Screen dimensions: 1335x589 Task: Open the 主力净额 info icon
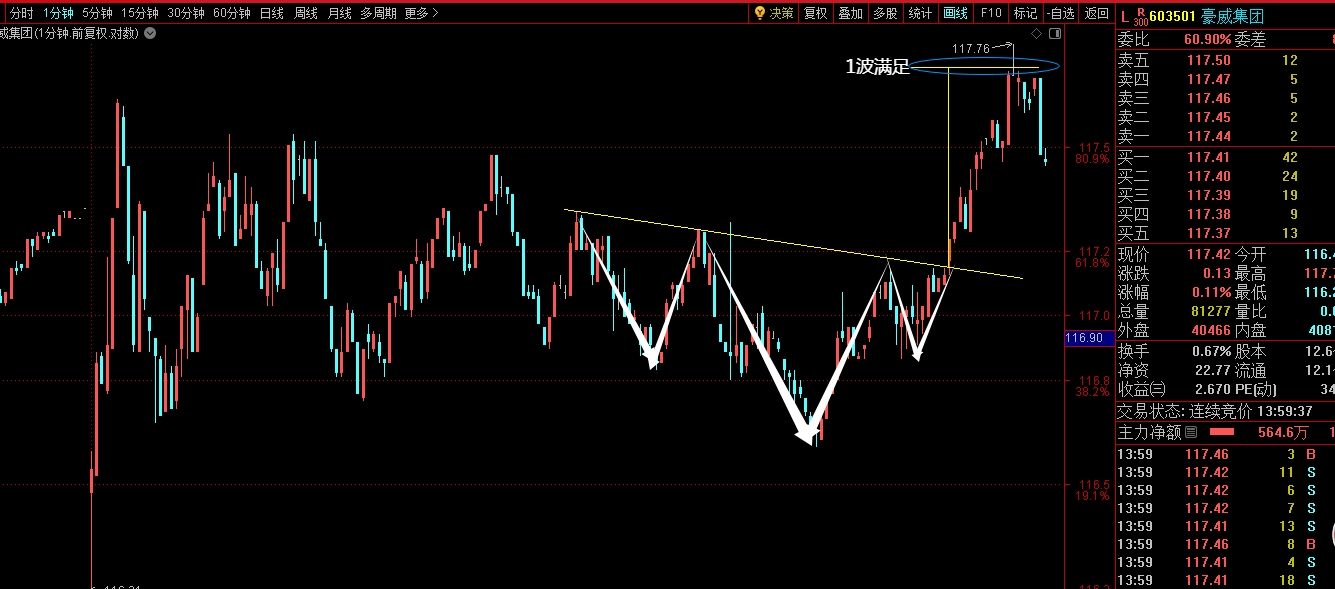pos(1190,433)
